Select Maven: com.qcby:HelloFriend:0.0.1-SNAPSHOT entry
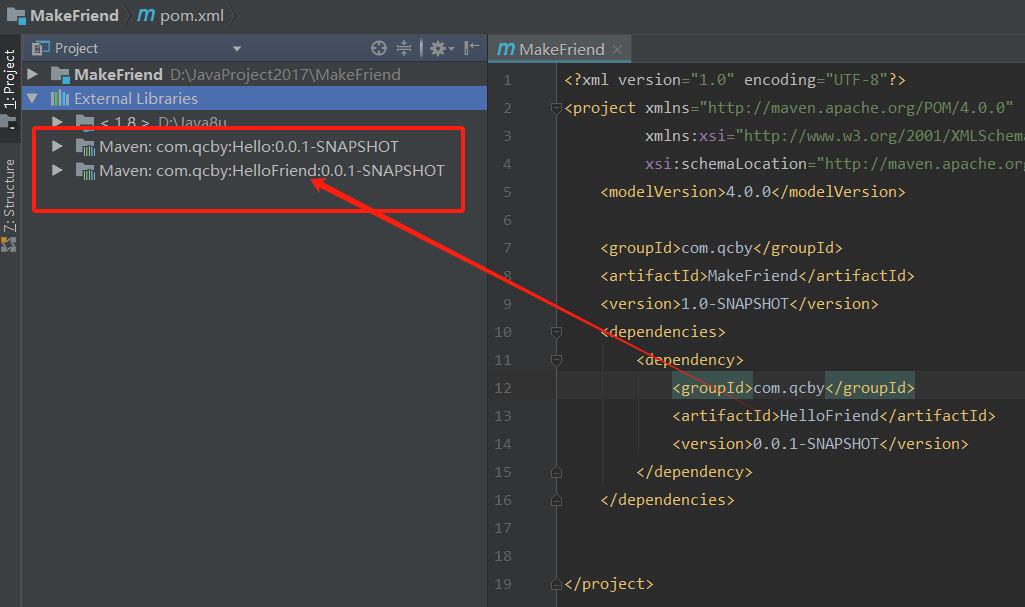 (272, 171)
